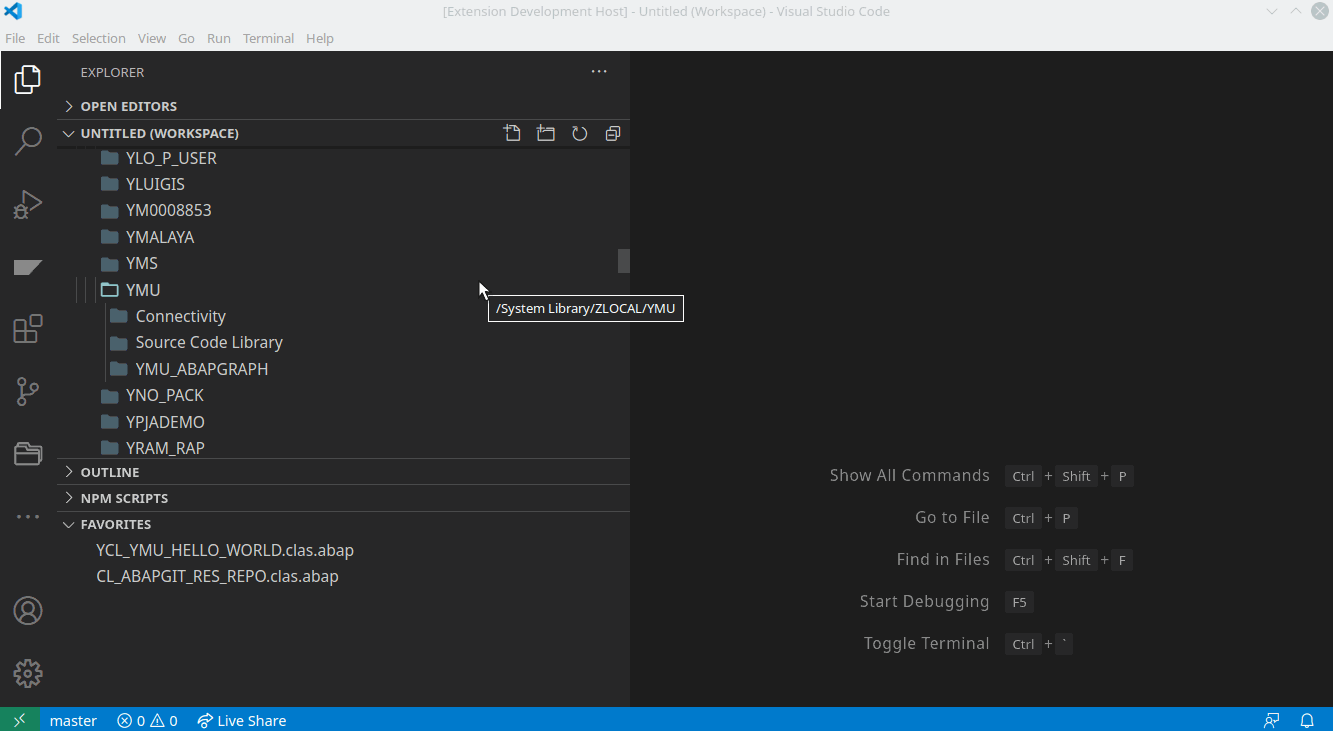Screen dimensions: 1333x731
Task: Open the Manage gear icon
Action: [28, 673]
